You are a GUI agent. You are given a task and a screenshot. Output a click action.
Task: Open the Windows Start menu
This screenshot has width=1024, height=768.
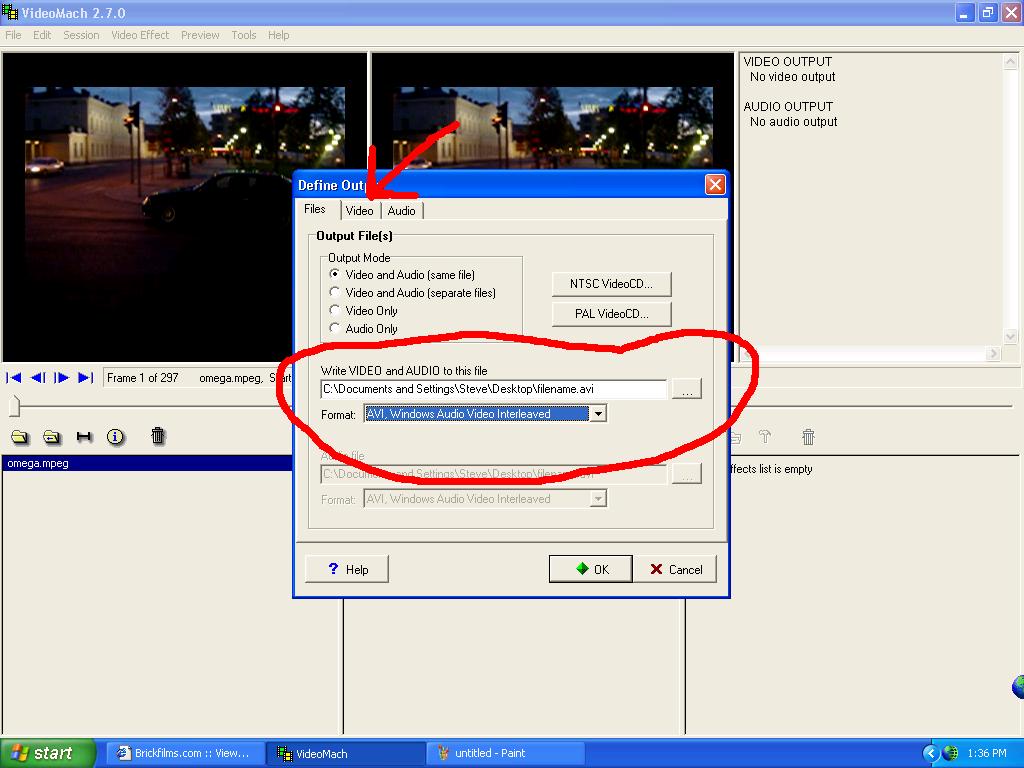point(48,753)
